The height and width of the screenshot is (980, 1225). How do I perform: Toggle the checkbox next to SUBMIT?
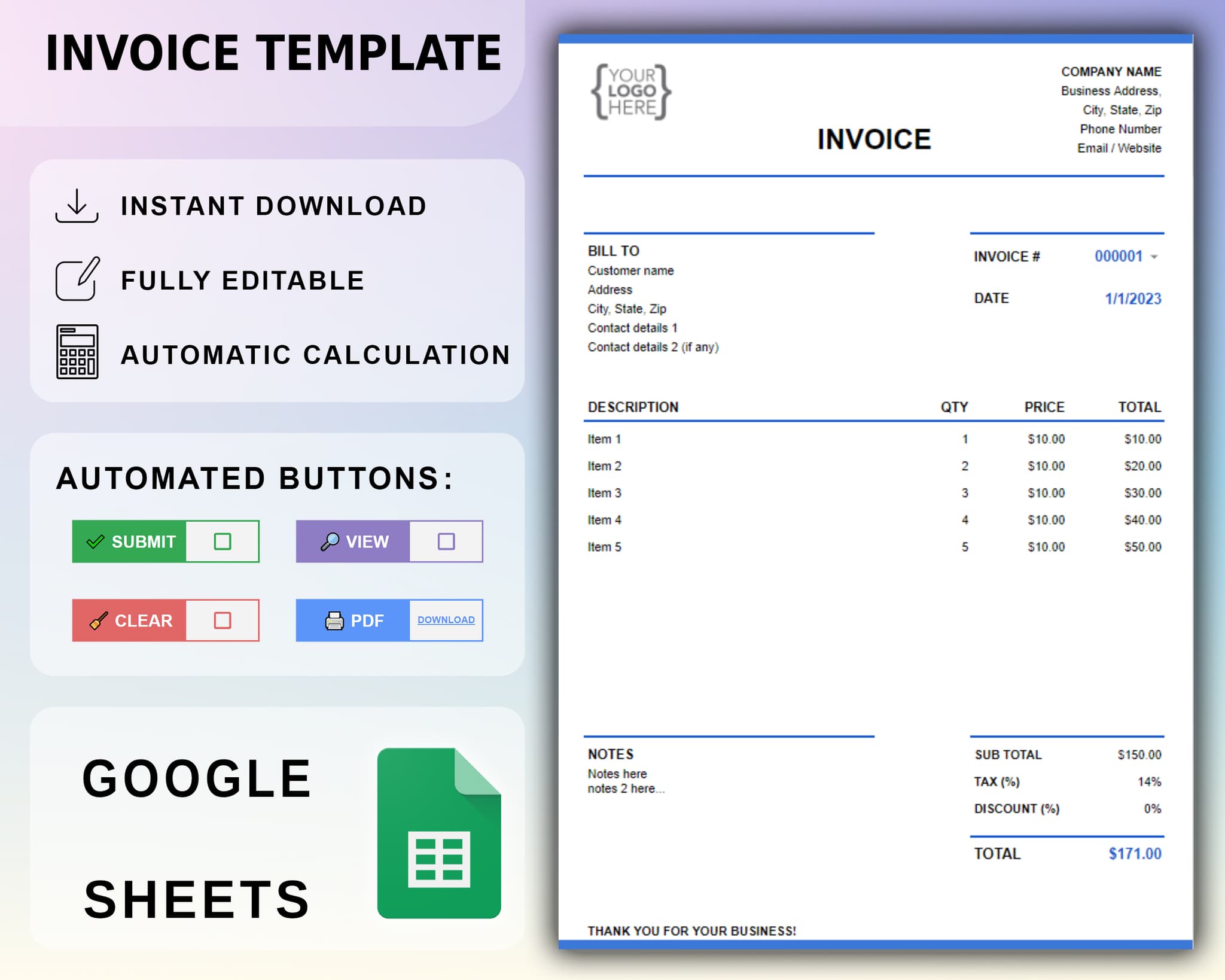[222, 541]
